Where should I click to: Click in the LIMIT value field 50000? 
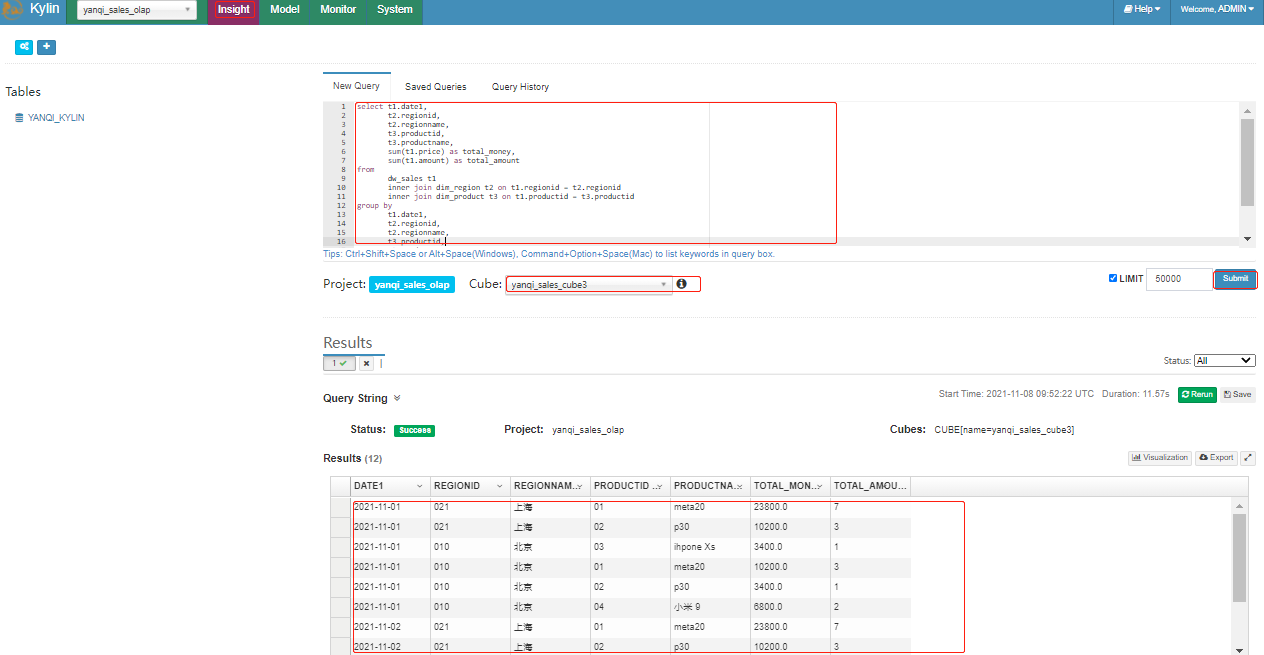coord(1178,279)
